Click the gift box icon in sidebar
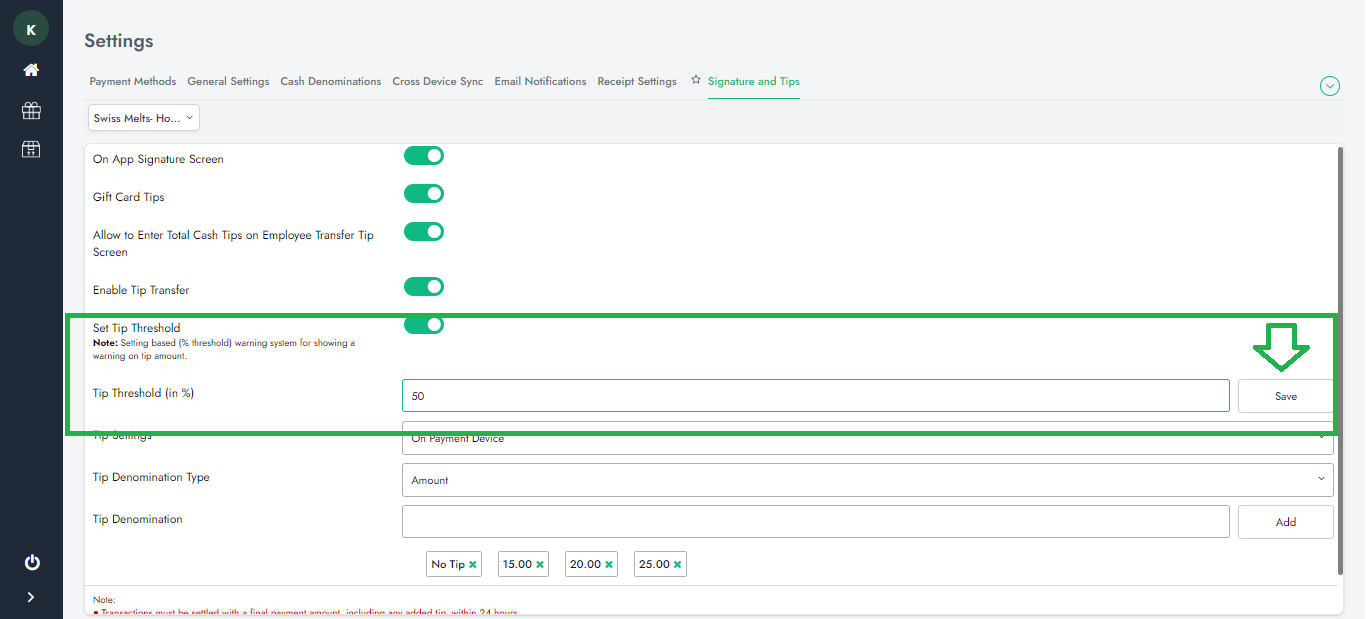Viewport: 1369px width, 619px height. point(31,110)
